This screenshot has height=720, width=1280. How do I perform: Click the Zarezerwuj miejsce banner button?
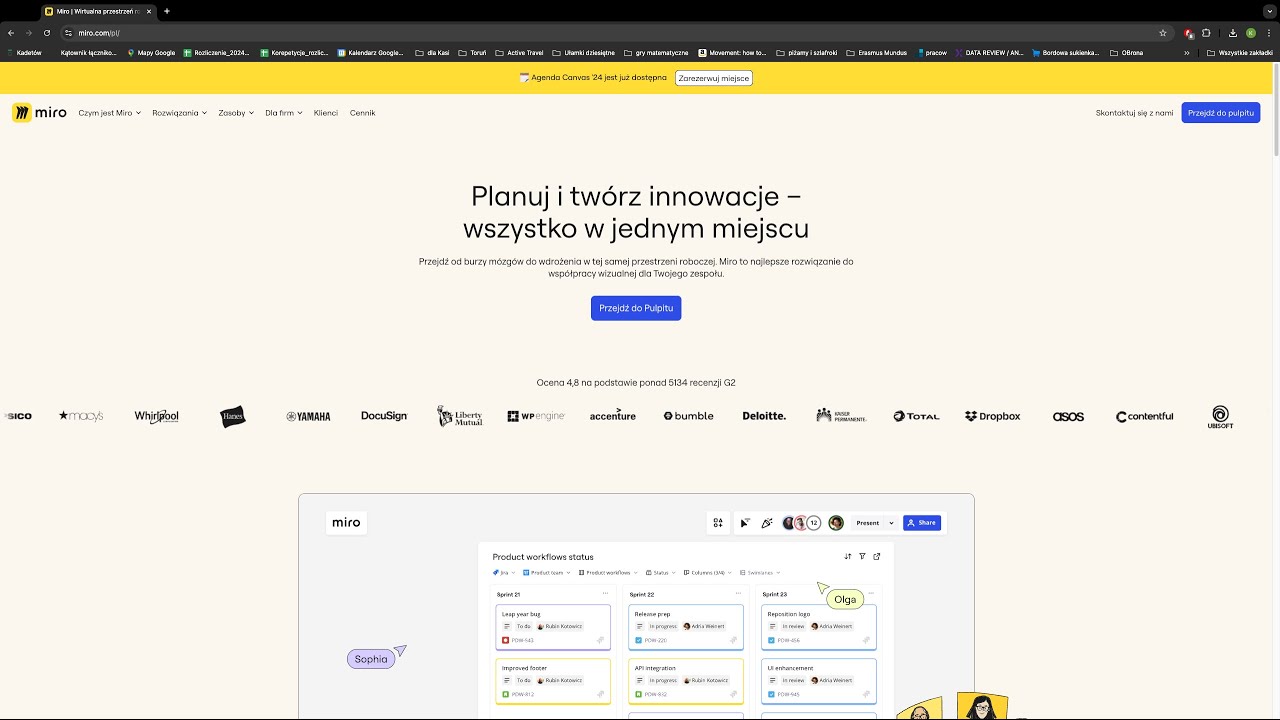tap(714, 78)
